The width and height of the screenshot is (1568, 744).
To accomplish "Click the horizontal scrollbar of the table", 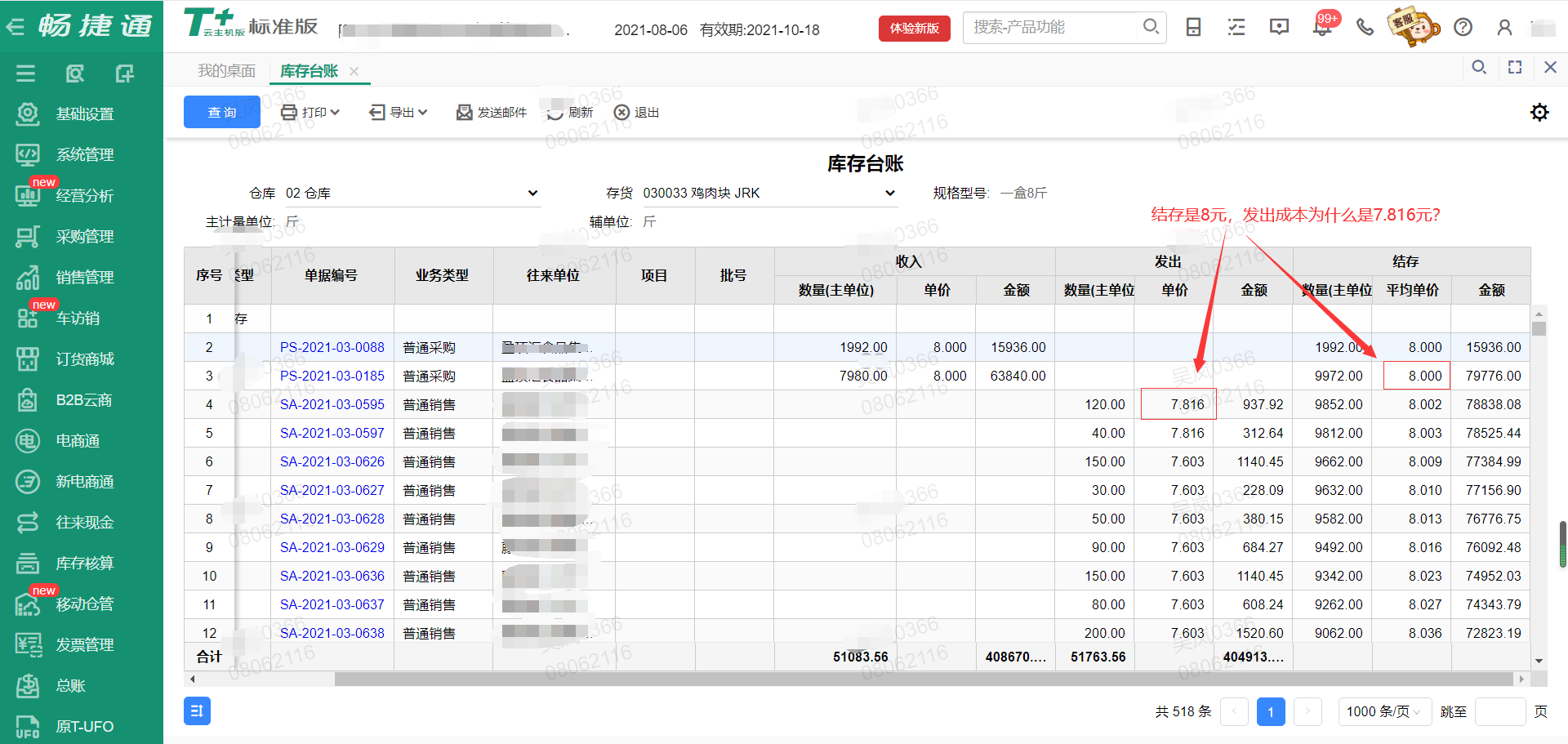I will pos(923,679).
